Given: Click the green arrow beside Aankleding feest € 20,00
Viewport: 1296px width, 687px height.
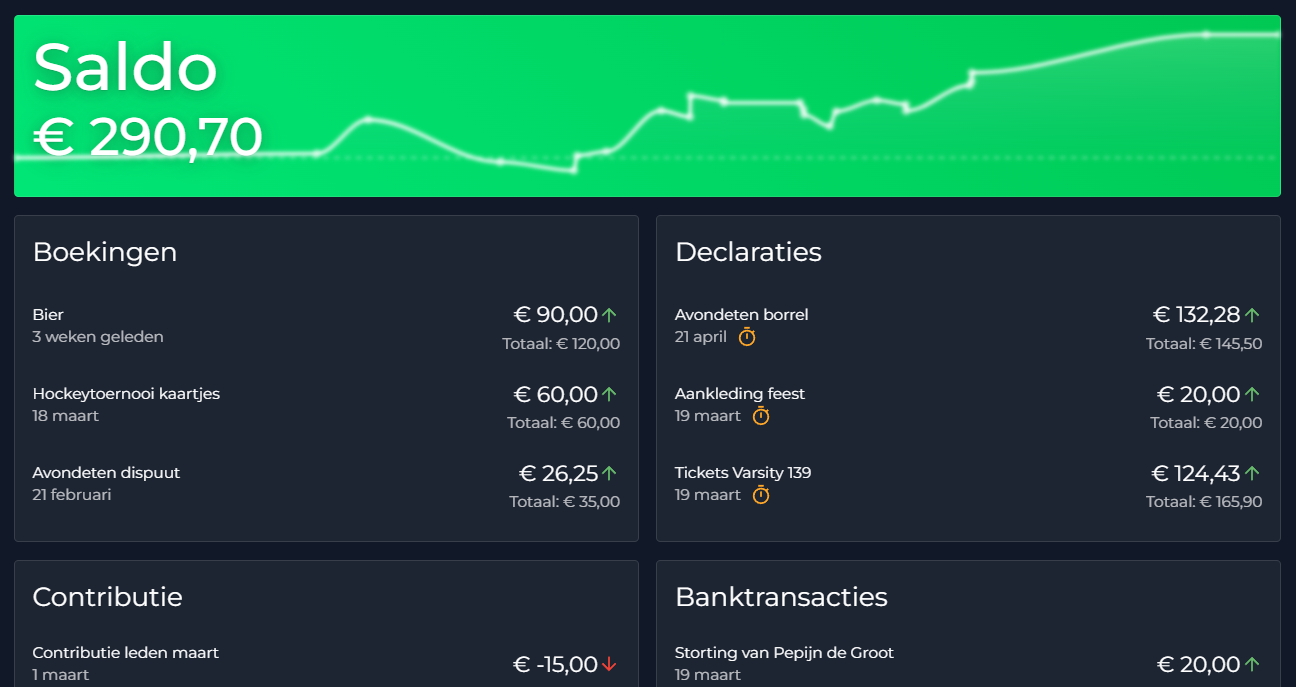Looking at the screenshot, I should pos(1252,394).
